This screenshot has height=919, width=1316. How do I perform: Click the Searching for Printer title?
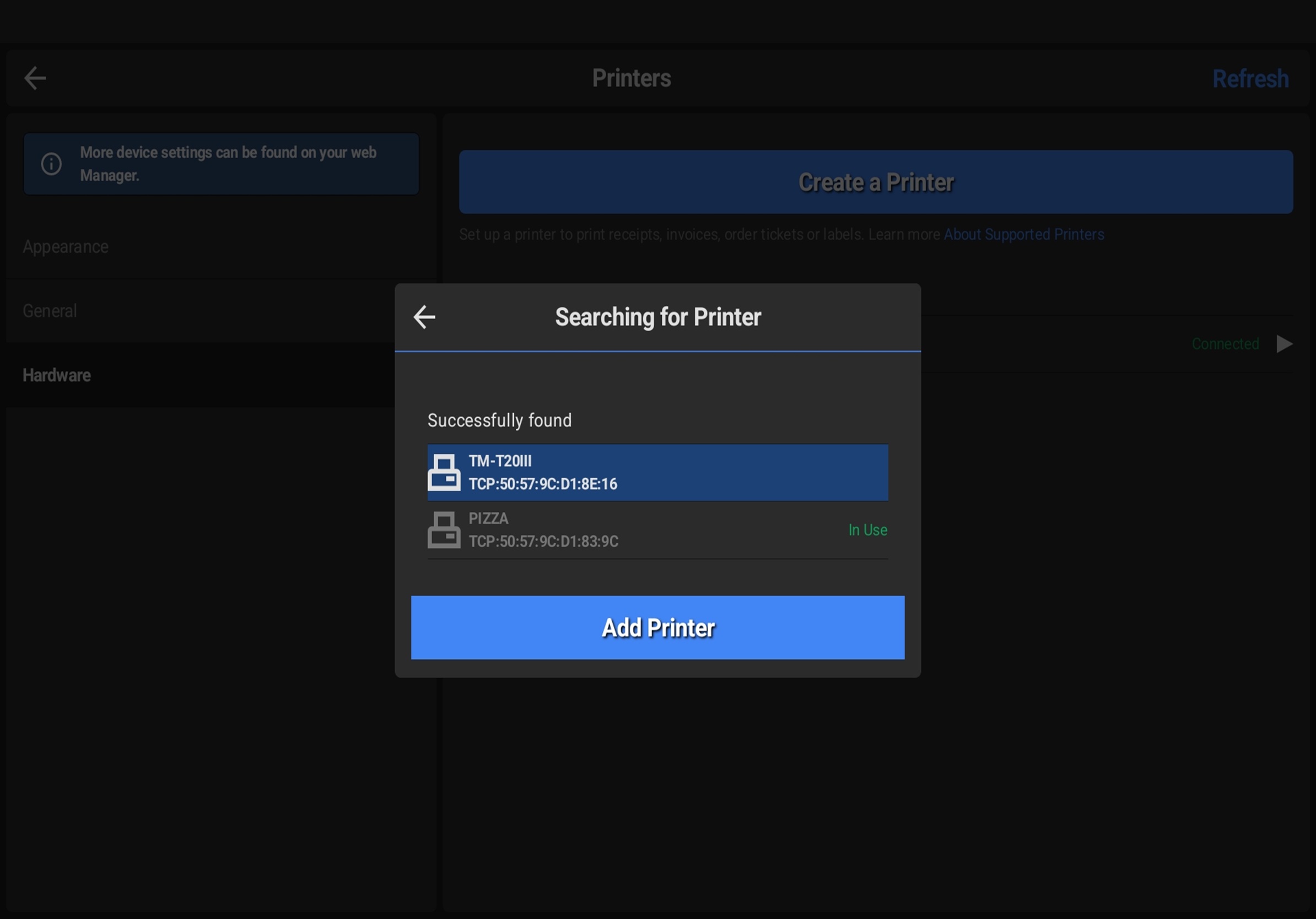[x=657, y=317]
